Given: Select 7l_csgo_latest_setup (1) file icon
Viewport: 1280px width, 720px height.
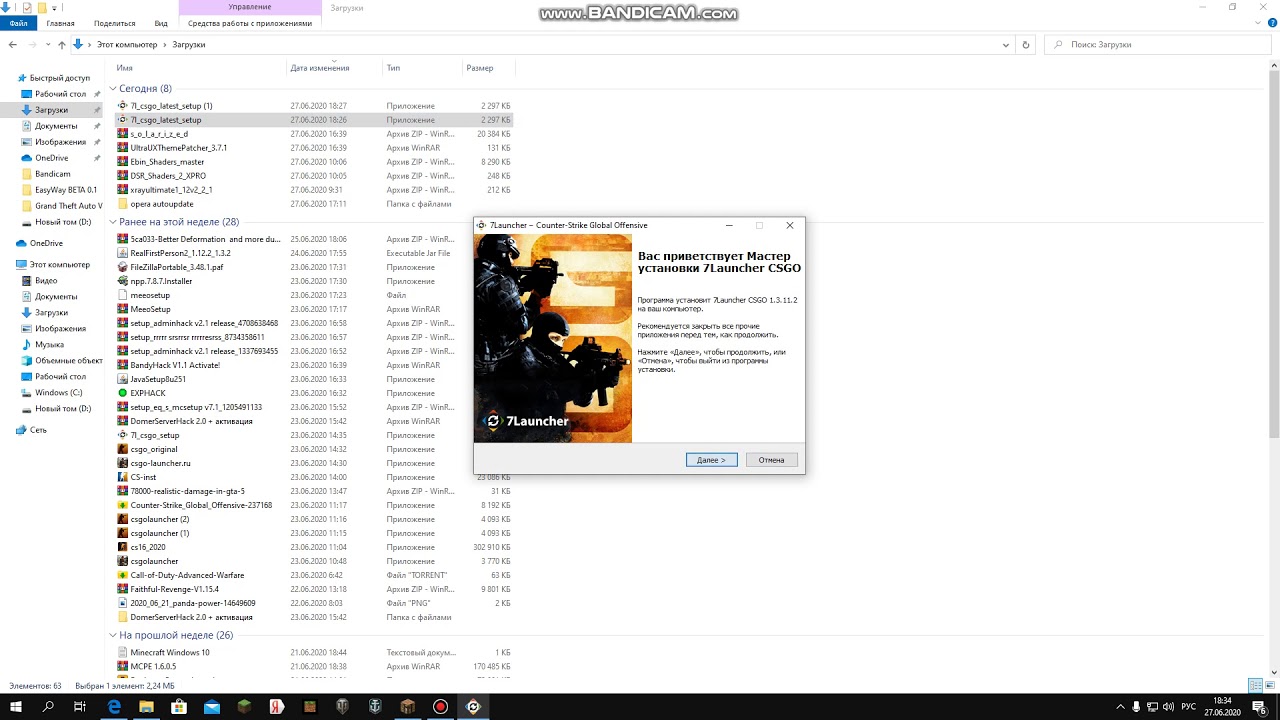Looking at the screenshot, I should tap(123, 106).
